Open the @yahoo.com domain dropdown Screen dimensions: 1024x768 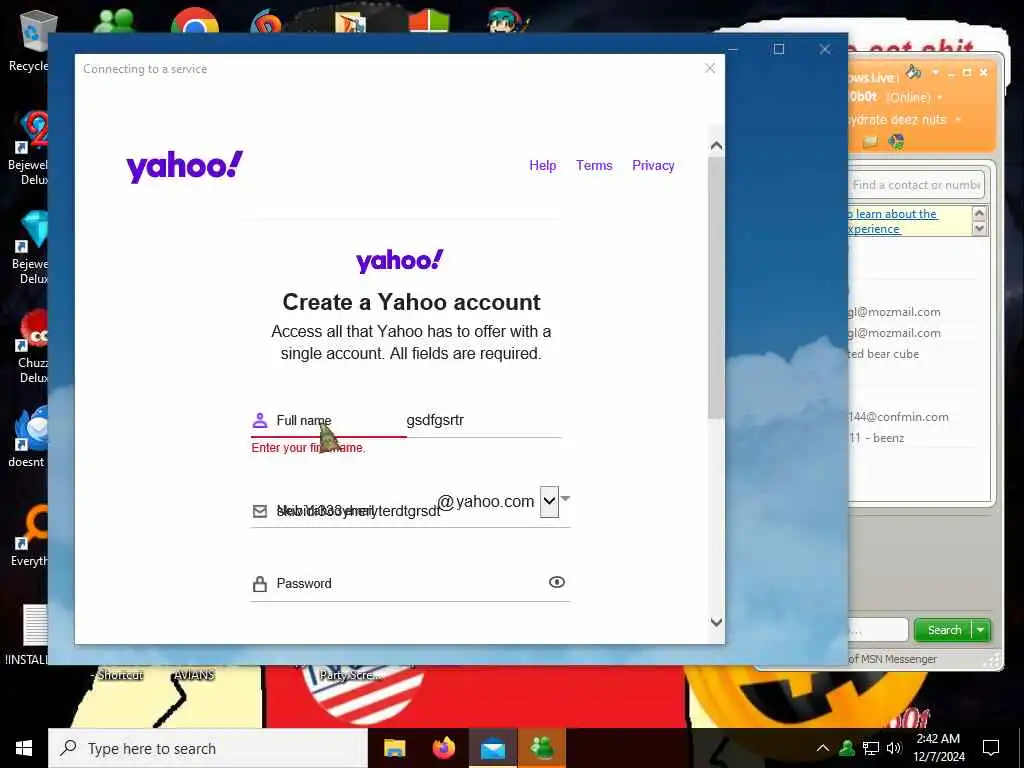pos(549,502)
